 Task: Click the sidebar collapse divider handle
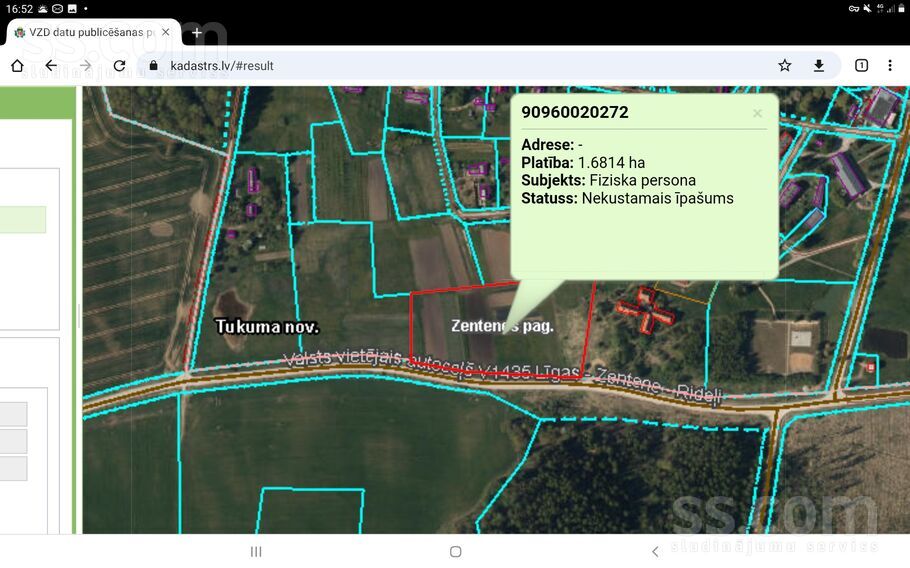[x=79, y=317]
